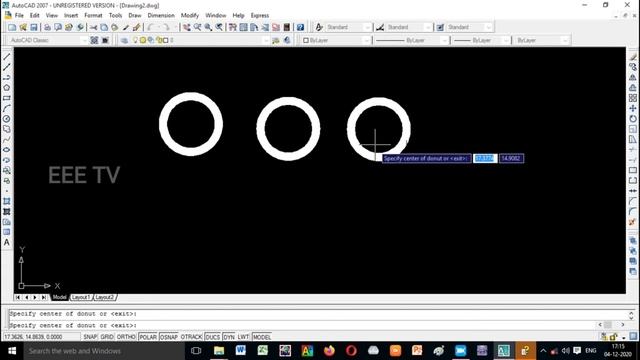
Task: Select the Move modify tool
Action: click(x=633, y=109)
